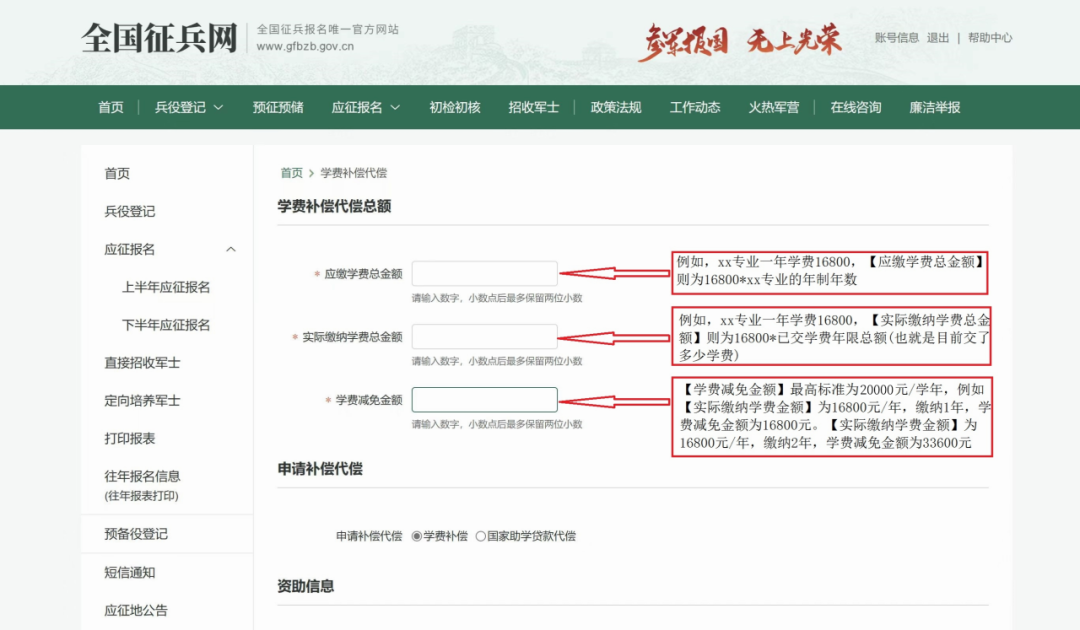
Task: Click the 首页 breadcrumb link
Action: click(x=291, y=173)
